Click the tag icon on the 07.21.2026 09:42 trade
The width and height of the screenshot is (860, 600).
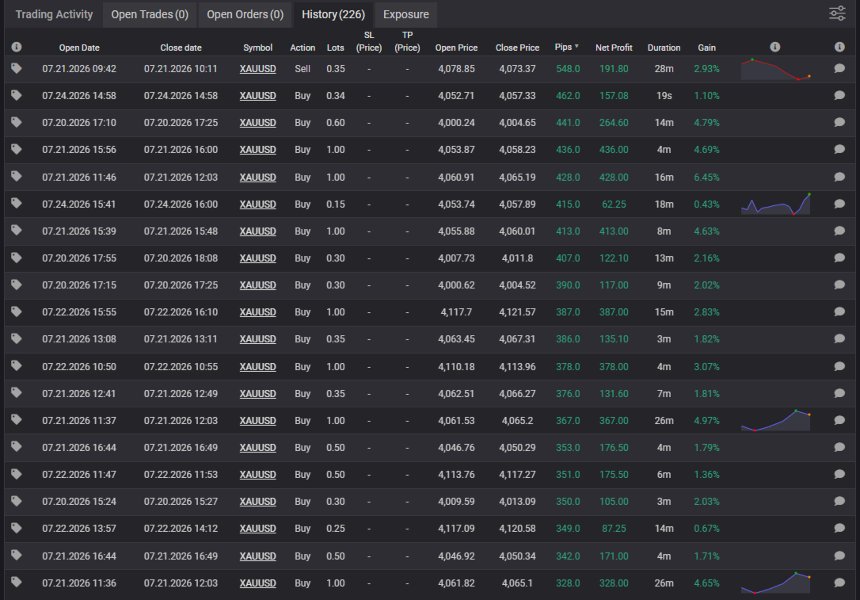click(16, 68)
